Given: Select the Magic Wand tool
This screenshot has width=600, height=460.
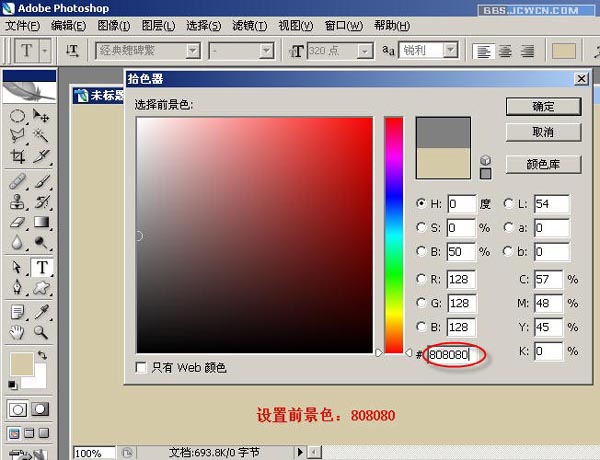Looking at the screenshot, I should (x=42, y=135).
